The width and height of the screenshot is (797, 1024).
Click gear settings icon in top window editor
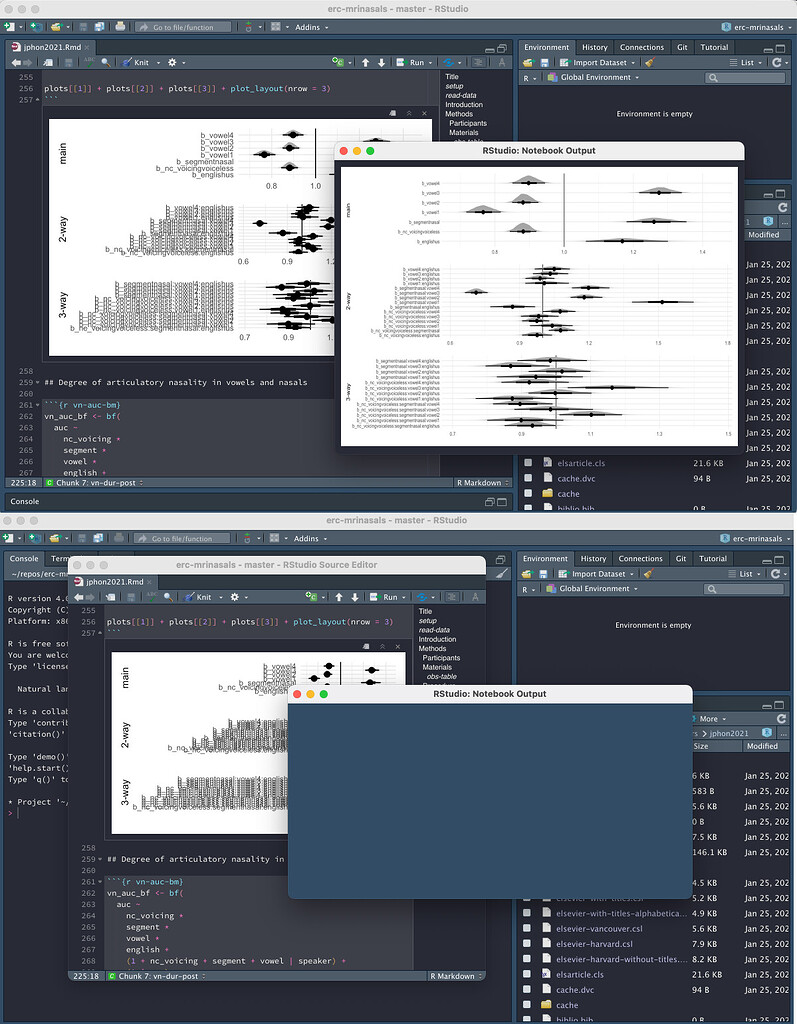[172, 62]
